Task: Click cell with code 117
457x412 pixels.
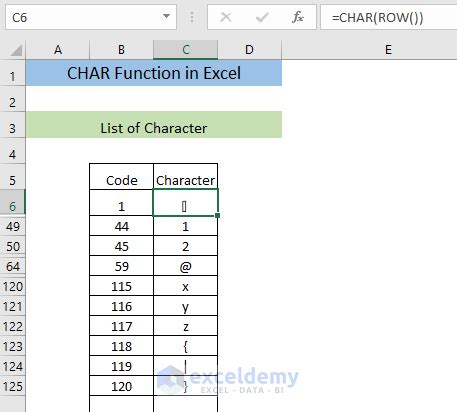Action: pos(121,326)
